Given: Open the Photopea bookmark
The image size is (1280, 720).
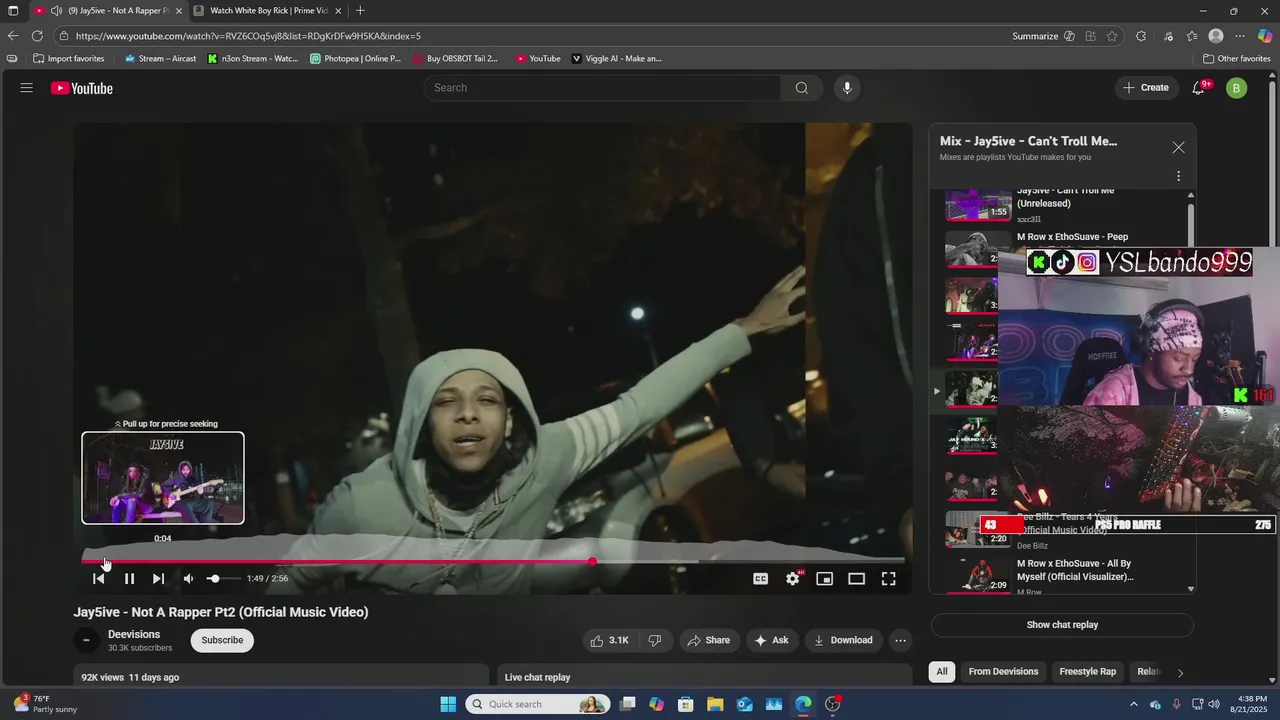Looking at the screenshot, I should [355, 58].
